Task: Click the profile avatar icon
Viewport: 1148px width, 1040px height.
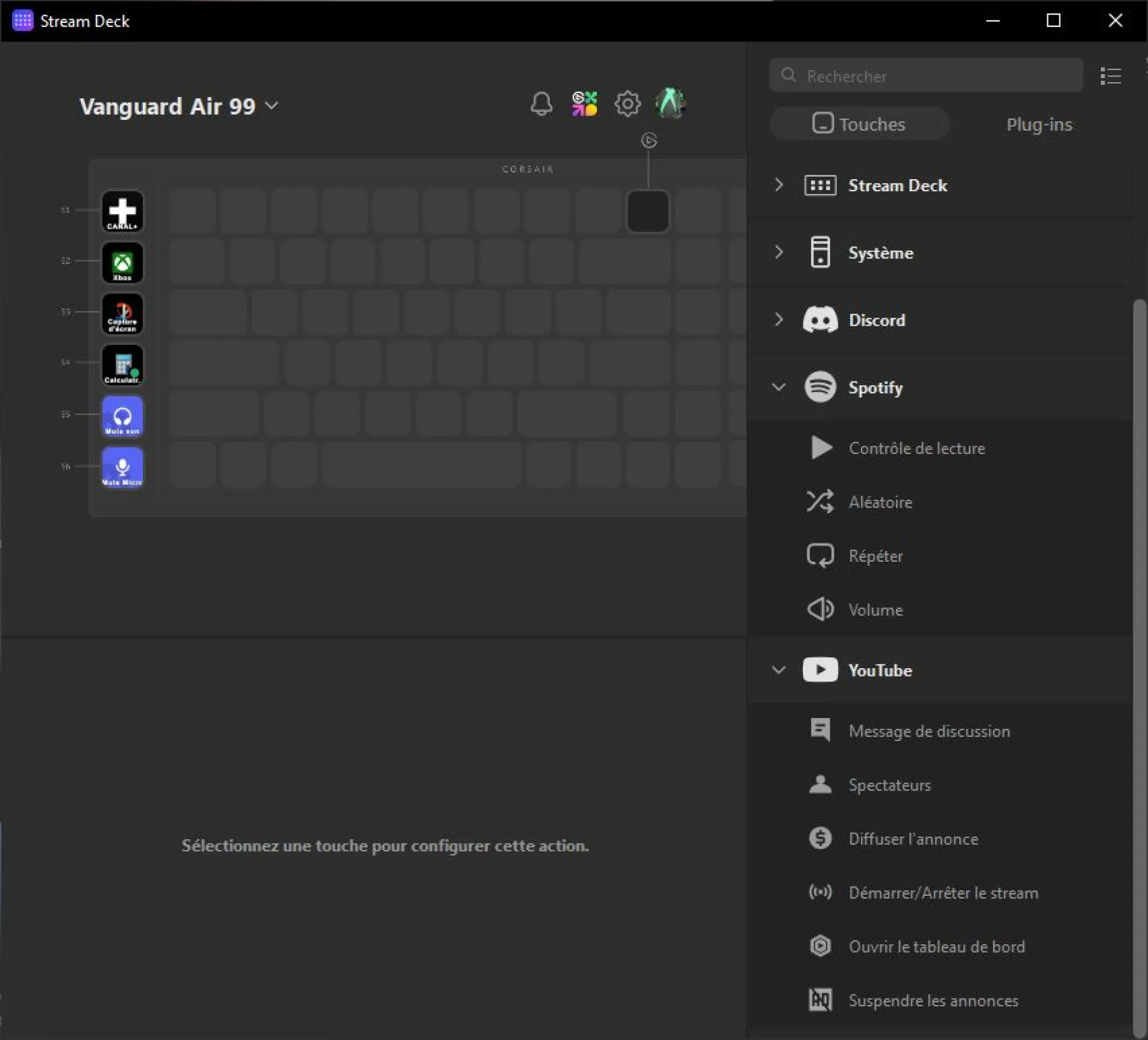Action: coord(670,103)
